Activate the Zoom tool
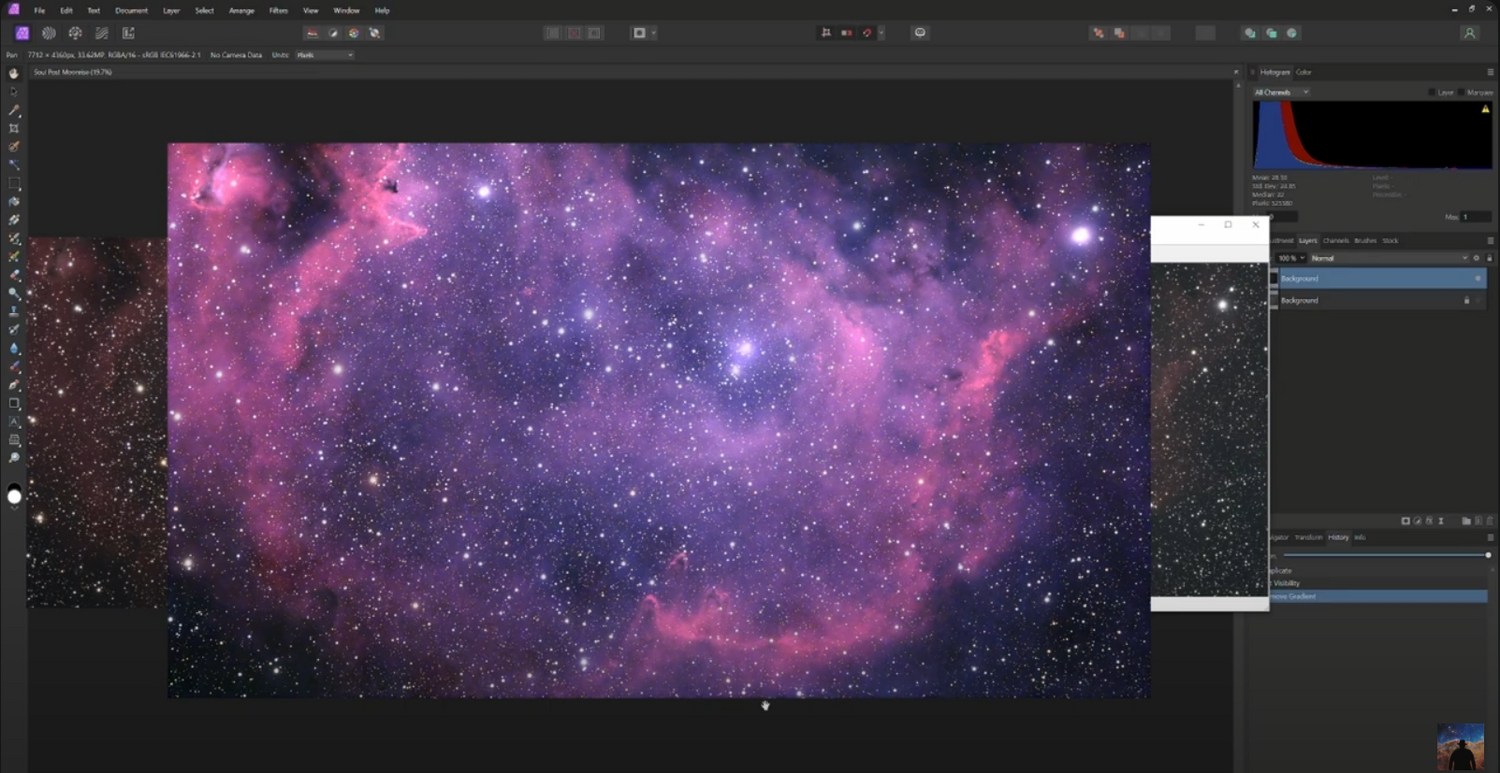 click(x=14, y=458)
